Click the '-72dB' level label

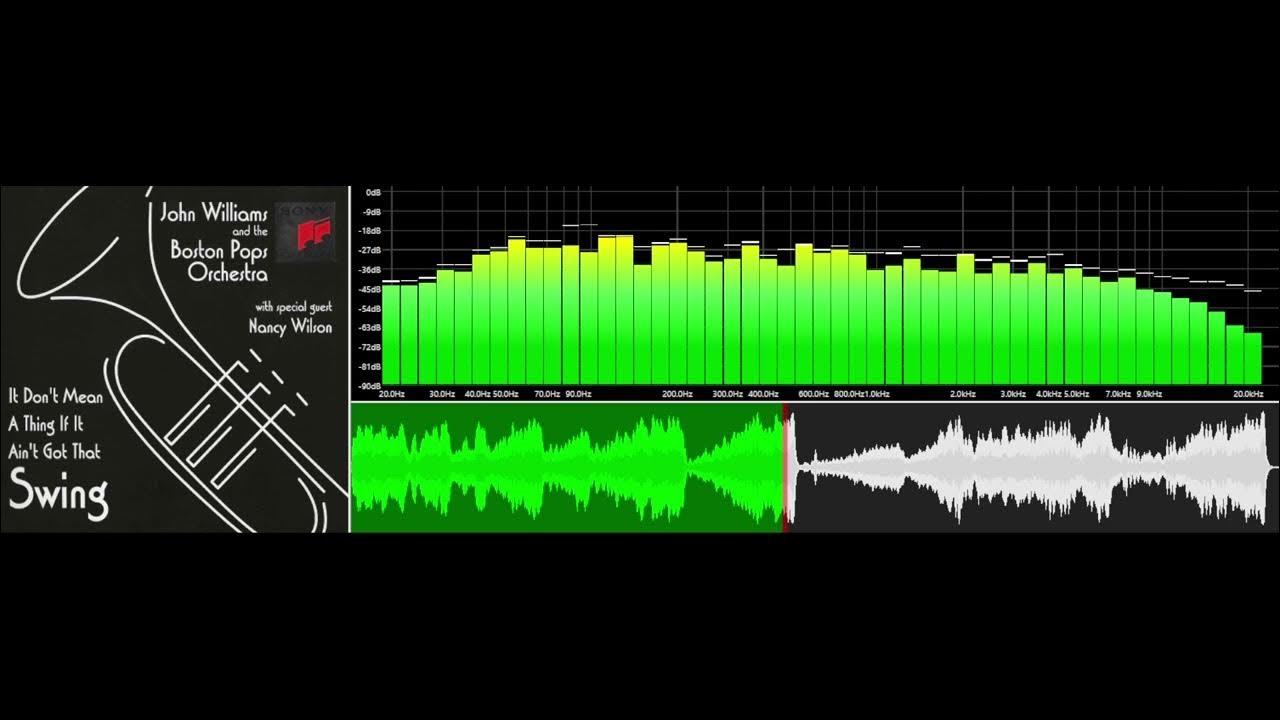coord(371,347)
